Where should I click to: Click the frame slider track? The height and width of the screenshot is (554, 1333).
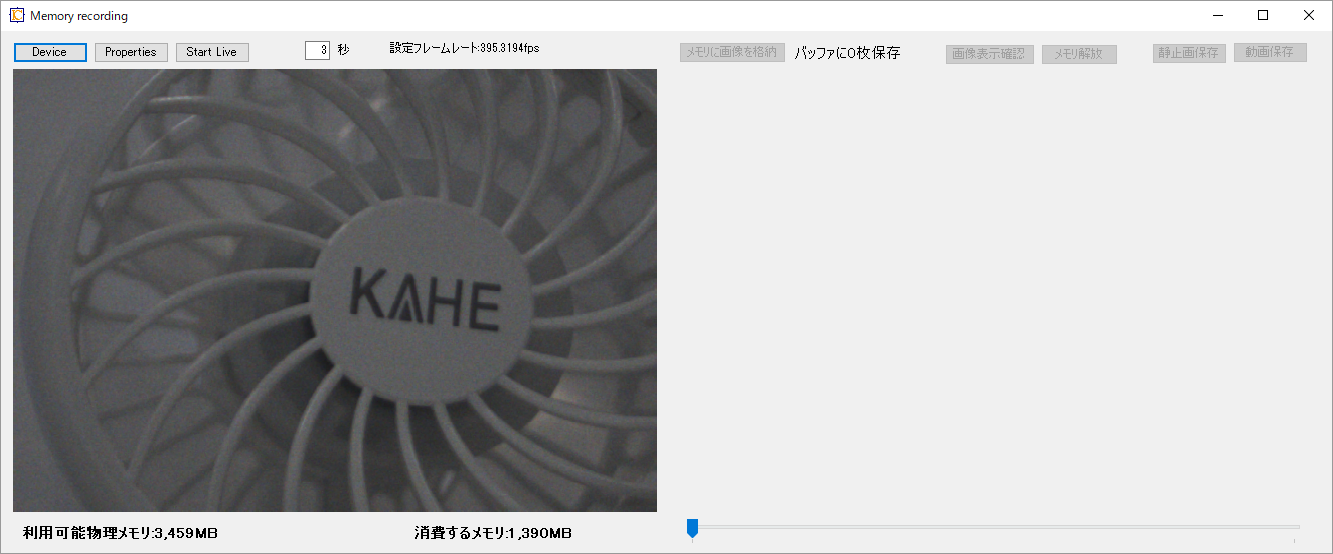993,527
